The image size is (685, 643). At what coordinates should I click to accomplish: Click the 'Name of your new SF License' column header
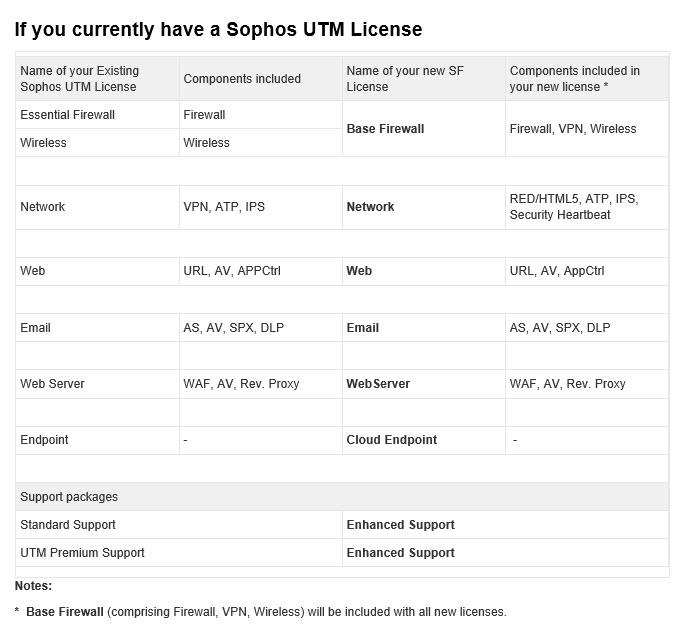[423, 79]
